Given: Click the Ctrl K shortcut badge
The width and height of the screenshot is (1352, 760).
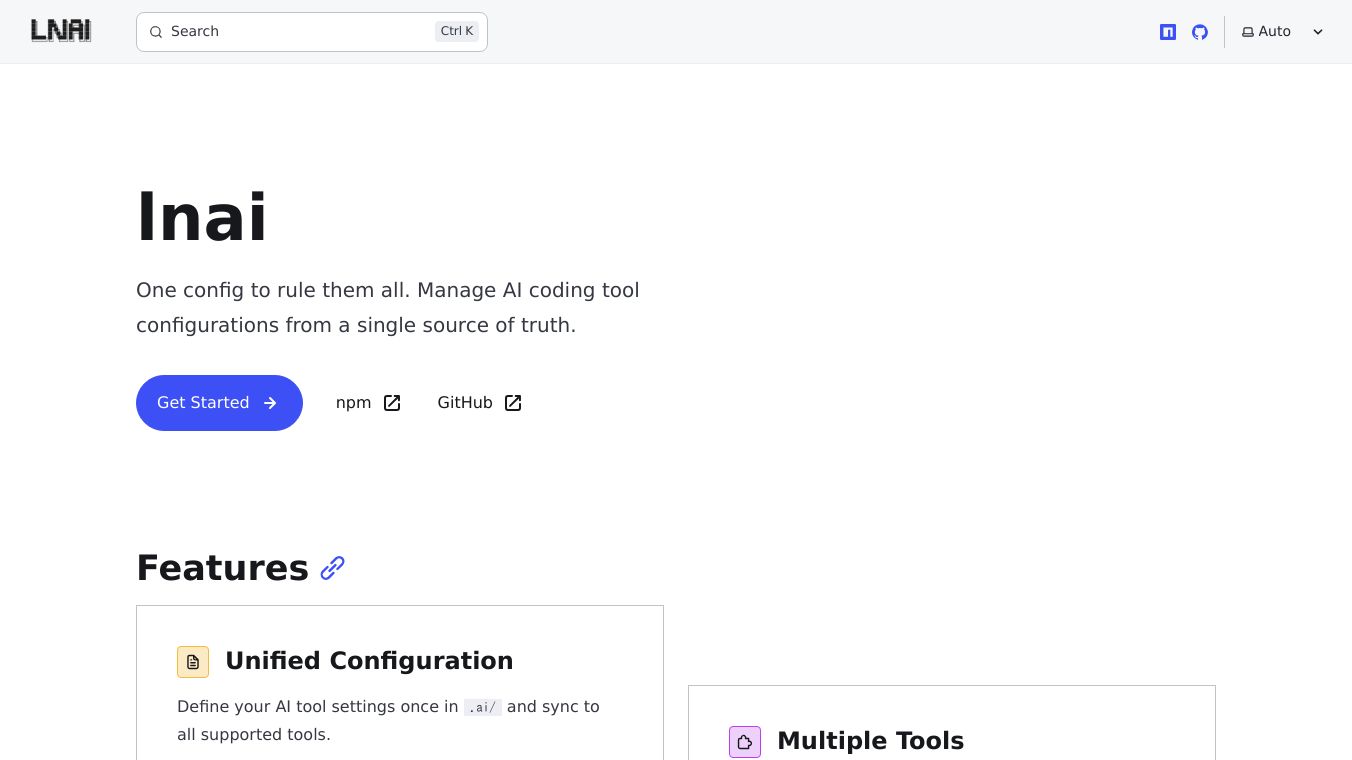Looking at the screenshot, I should [x=457, y=31].
